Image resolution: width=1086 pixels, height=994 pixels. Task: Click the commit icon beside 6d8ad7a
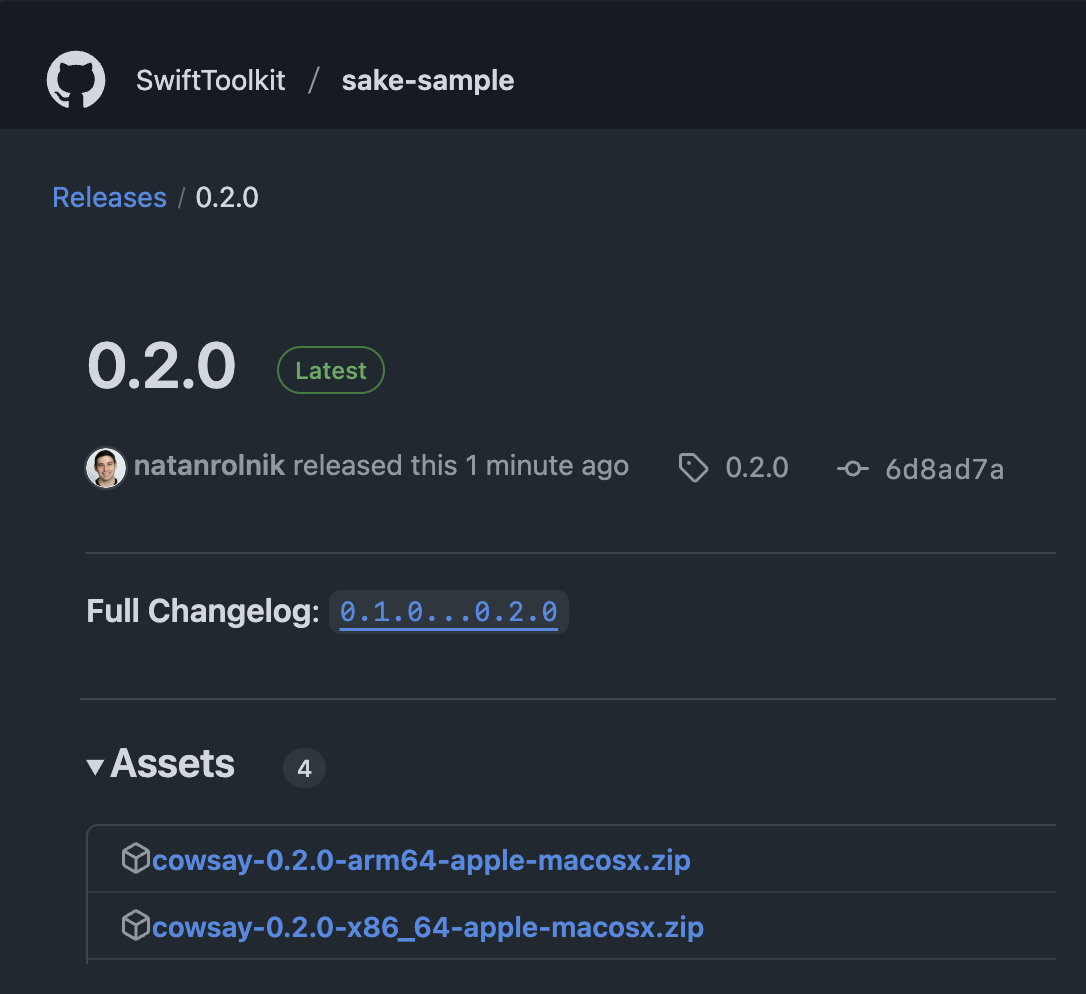point(852,468)
